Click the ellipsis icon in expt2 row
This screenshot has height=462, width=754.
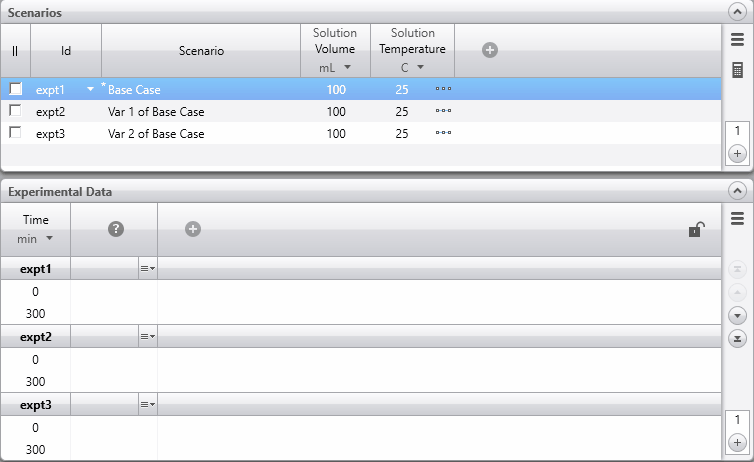pyautogui.click(x=443, y=111)
